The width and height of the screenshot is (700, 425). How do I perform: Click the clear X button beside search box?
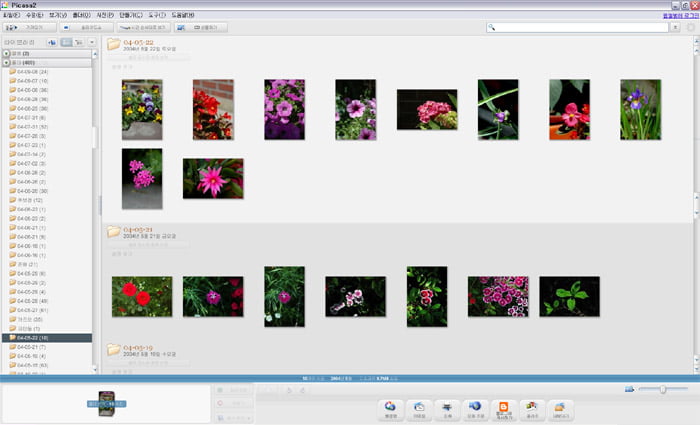tap(675, 27)
